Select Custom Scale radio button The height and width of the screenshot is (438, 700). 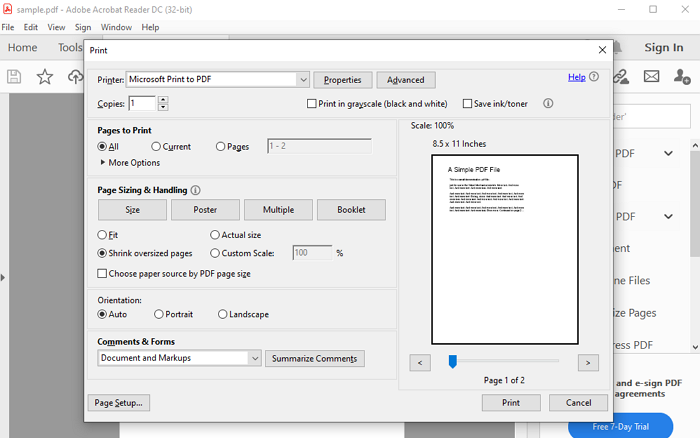(215, 253)
